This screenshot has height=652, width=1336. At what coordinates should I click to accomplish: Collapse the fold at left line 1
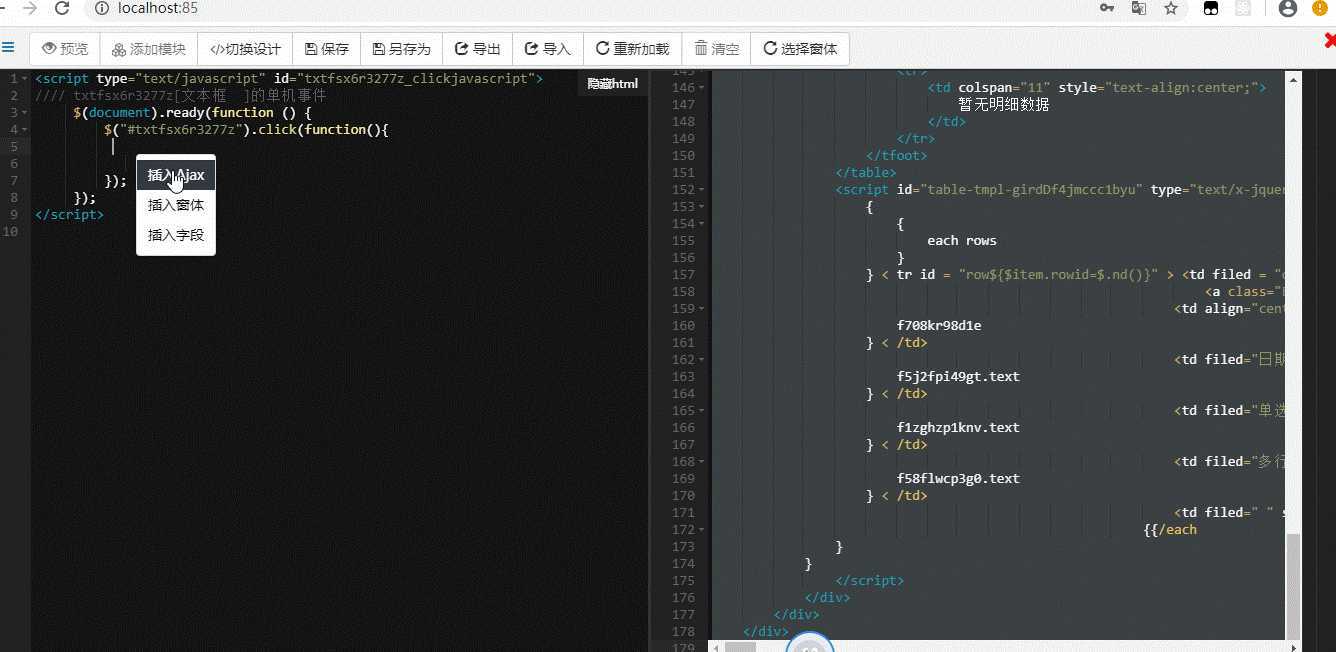tap(25, 78)
